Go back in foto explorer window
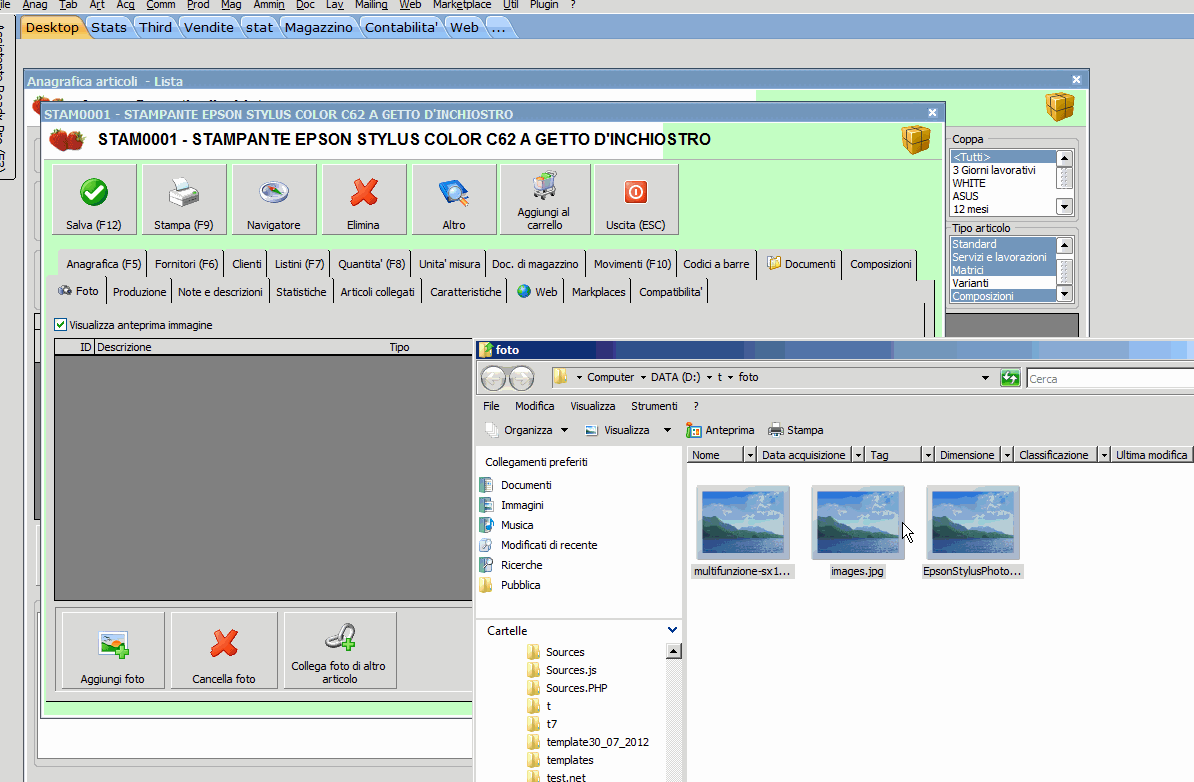The height and width of the screenshot is (782, 1194). [493, 378]
